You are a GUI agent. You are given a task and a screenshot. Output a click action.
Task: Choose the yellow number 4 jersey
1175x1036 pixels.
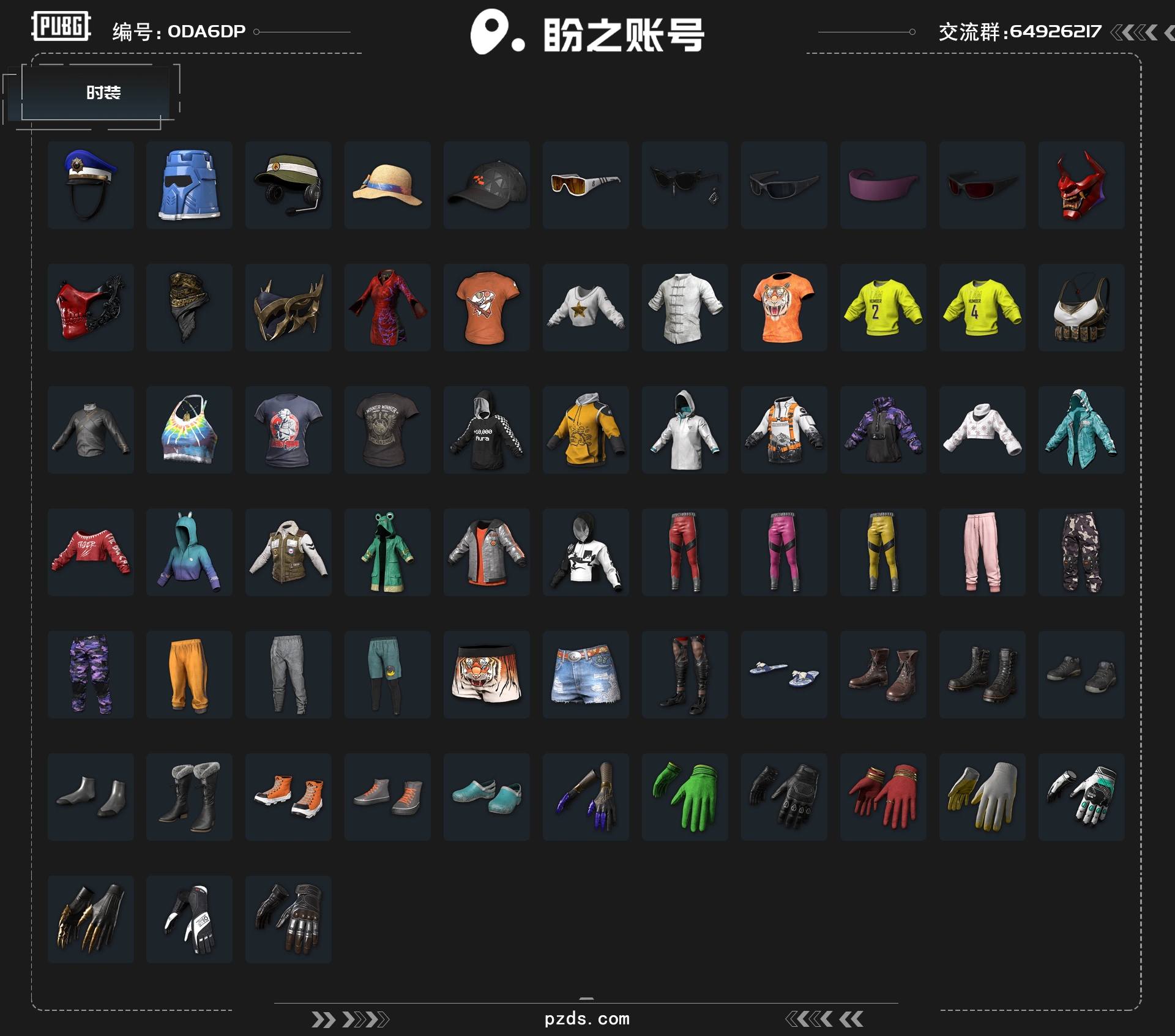click(x=982, y=307)
